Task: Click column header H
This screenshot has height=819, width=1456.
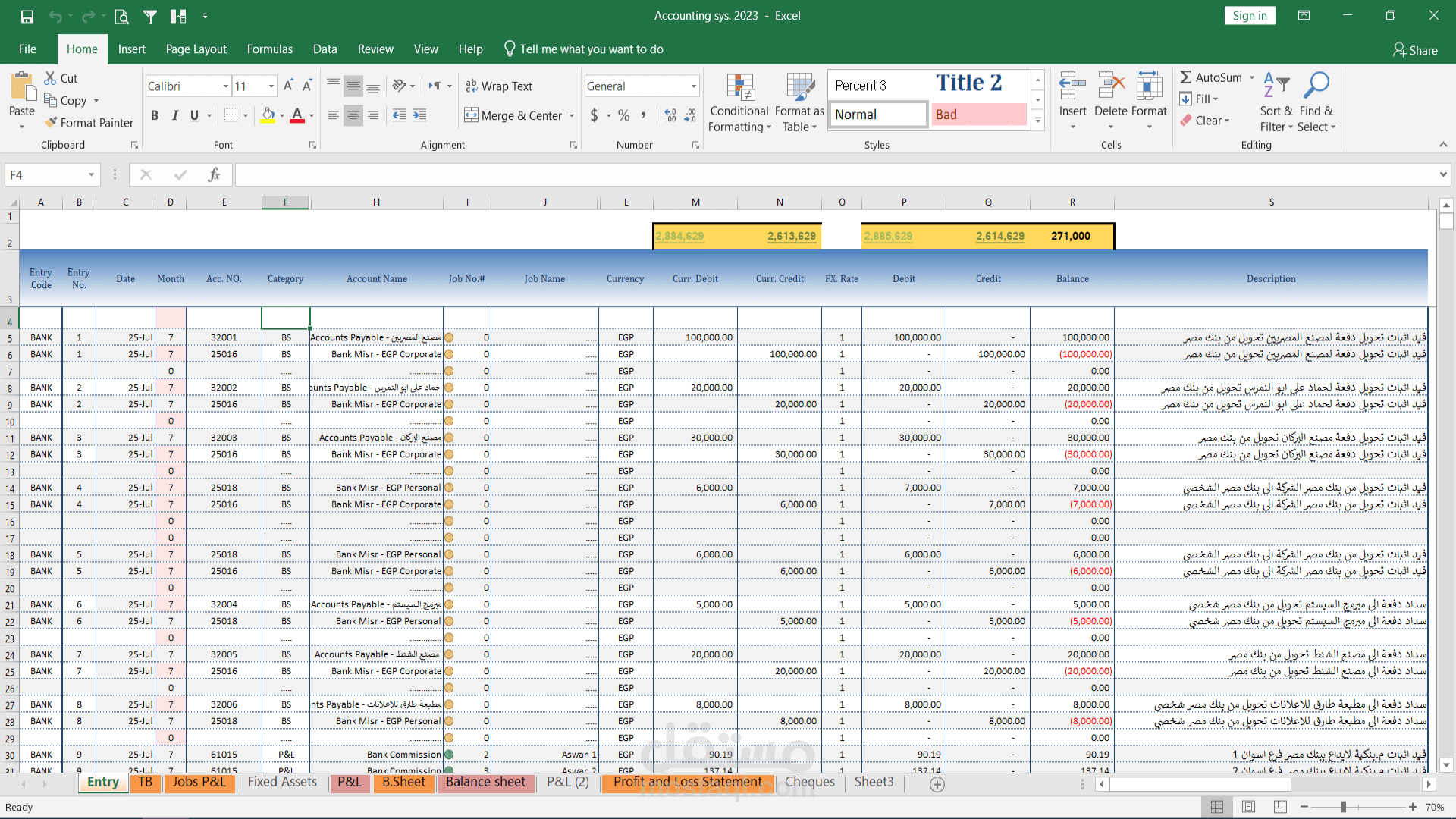Action: pos(376,202)
